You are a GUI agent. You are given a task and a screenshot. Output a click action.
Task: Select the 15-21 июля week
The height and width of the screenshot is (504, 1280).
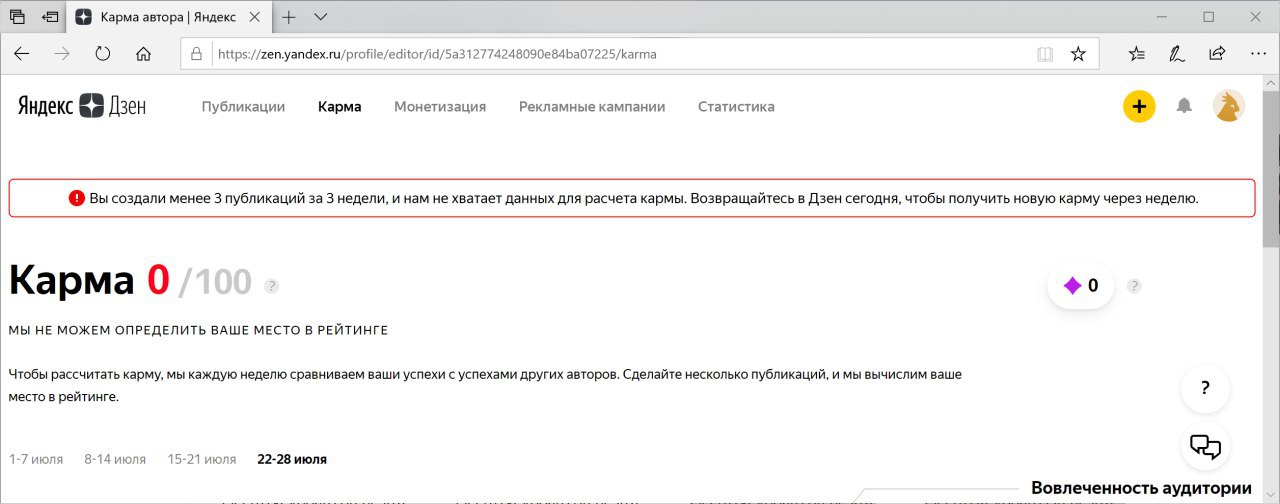[x=202, y=460]
